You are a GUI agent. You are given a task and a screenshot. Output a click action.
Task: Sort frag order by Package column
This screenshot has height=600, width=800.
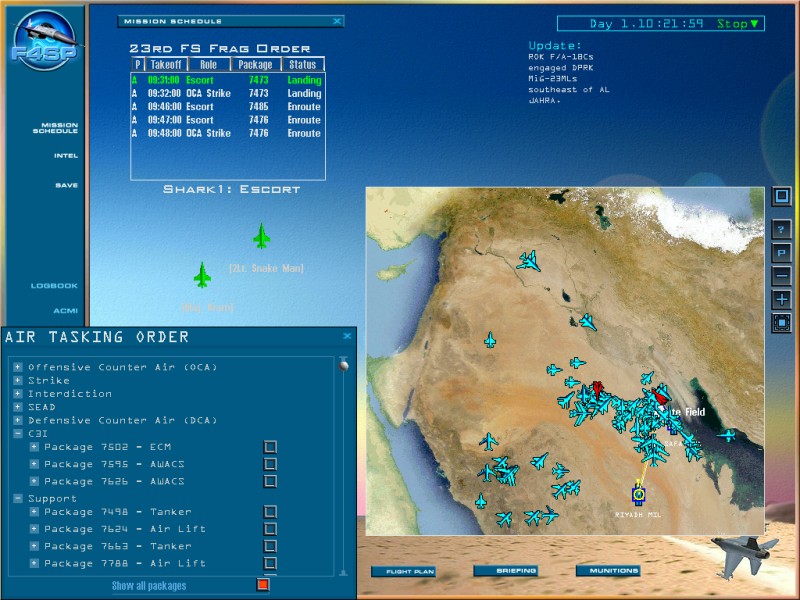tap(255, 64)
